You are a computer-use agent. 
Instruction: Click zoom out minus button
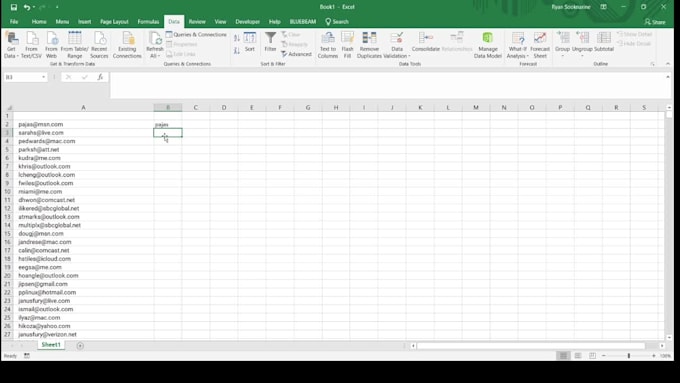[604, 356]
